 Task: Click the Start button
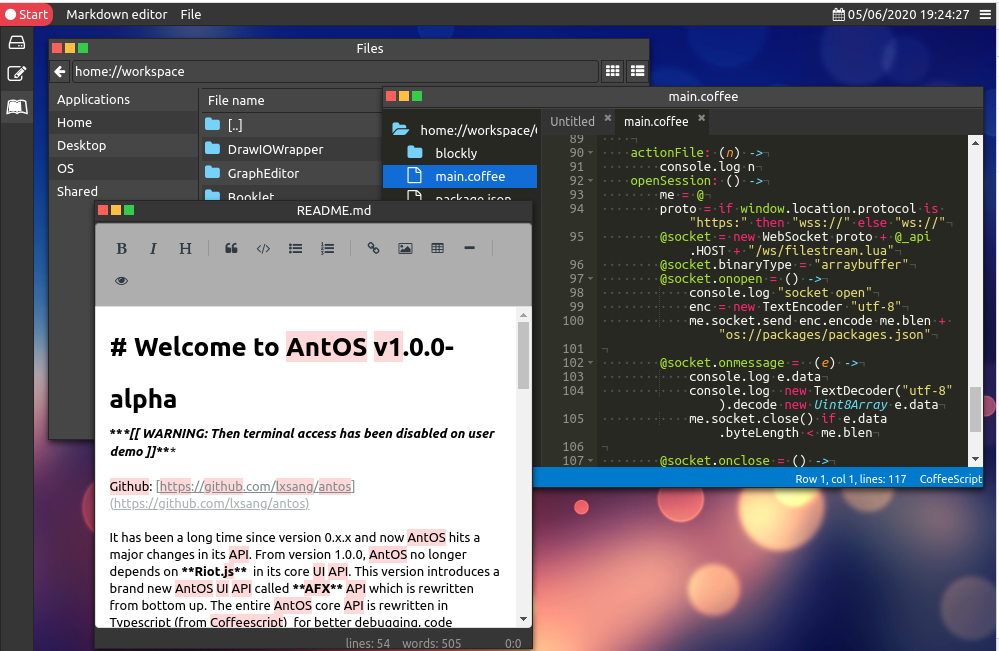pos(27,14)
